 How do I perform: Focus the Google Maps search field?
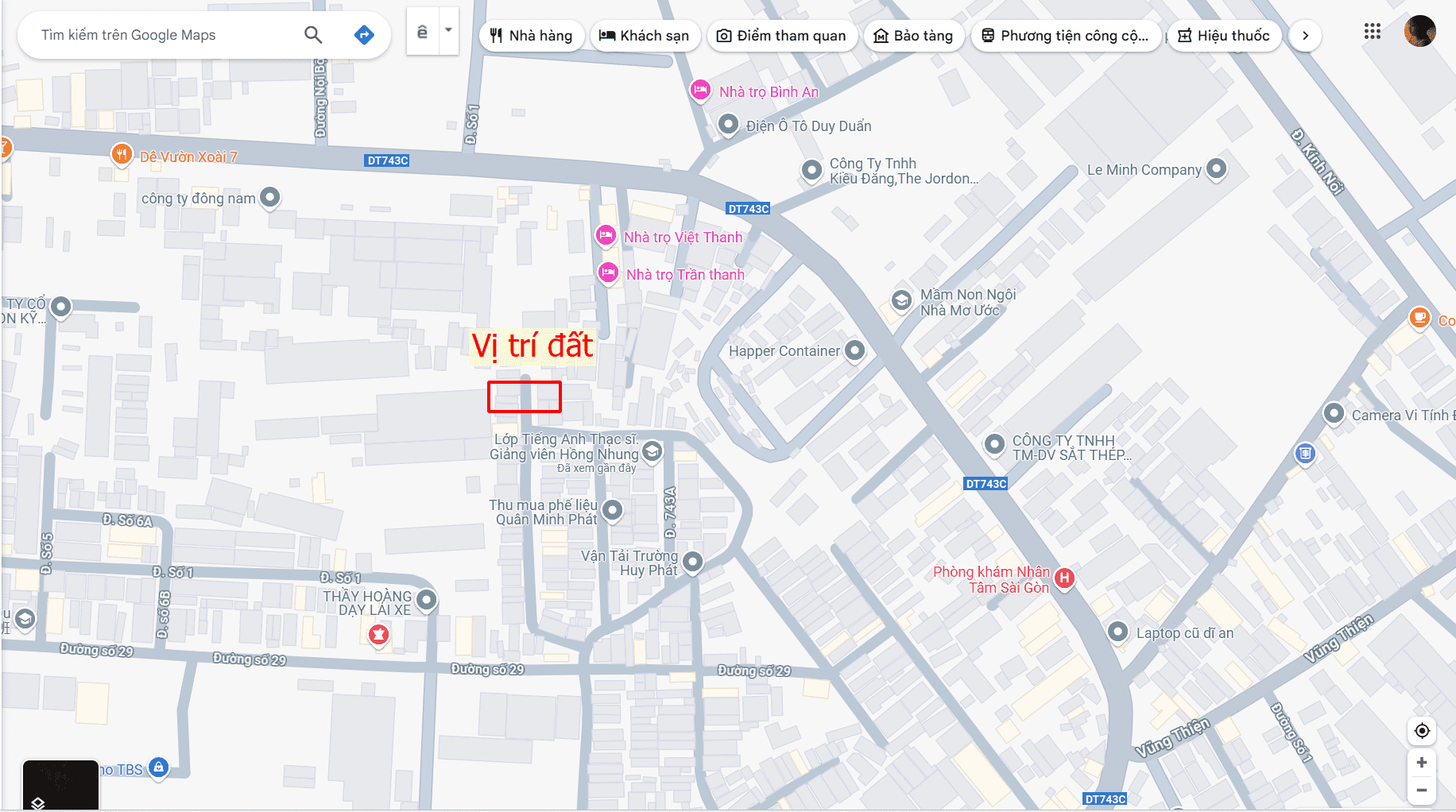pyautogui.click(x=167, y=35)
